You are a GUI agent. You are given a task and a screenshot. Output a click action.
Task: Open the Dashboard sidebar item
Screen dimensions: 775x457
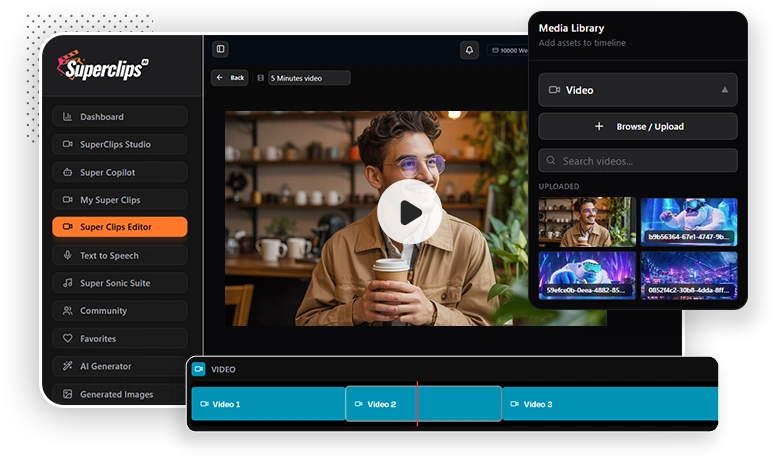tap(120, 117)
